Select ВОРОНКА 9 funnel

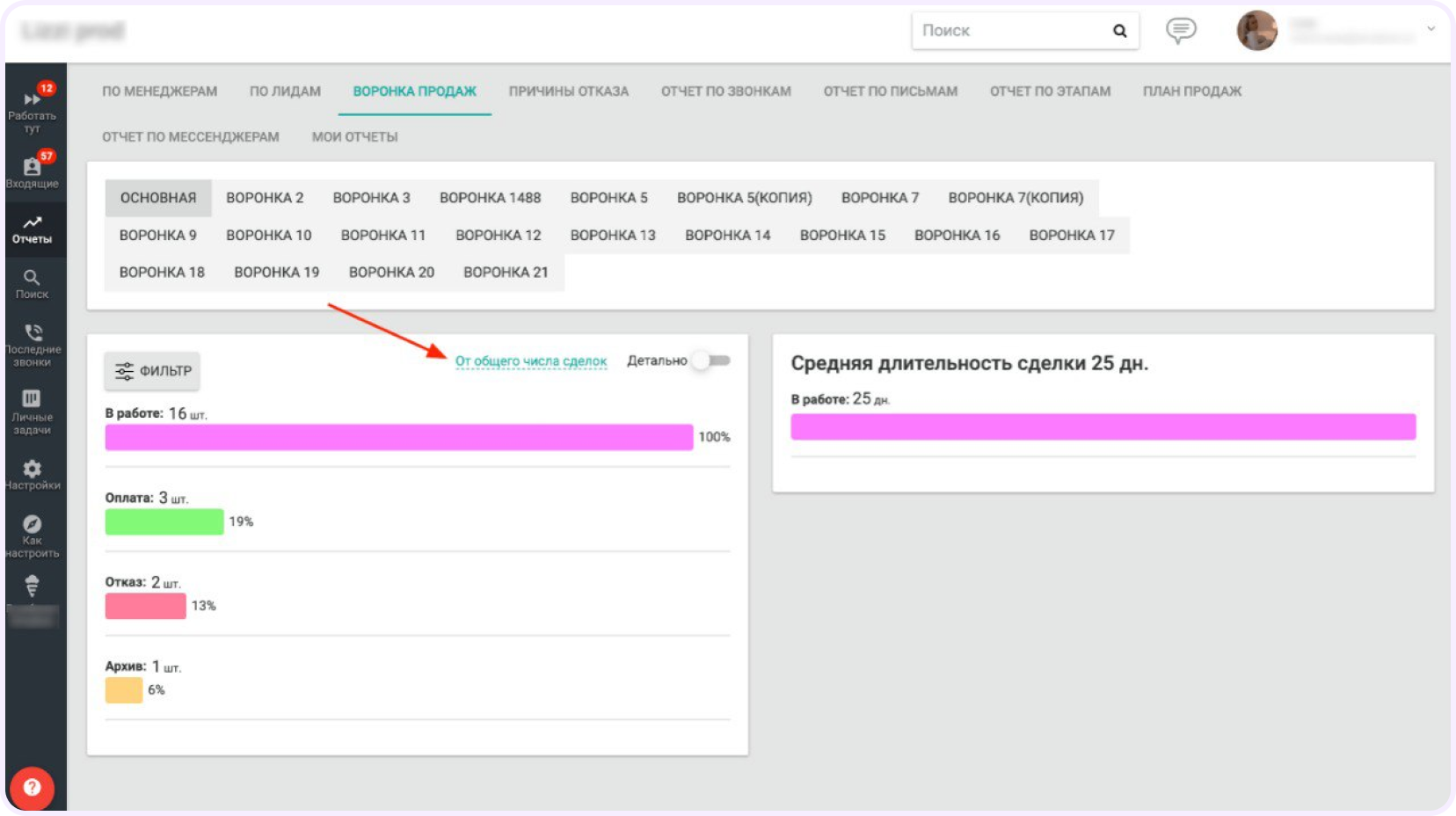pos(158,236)
